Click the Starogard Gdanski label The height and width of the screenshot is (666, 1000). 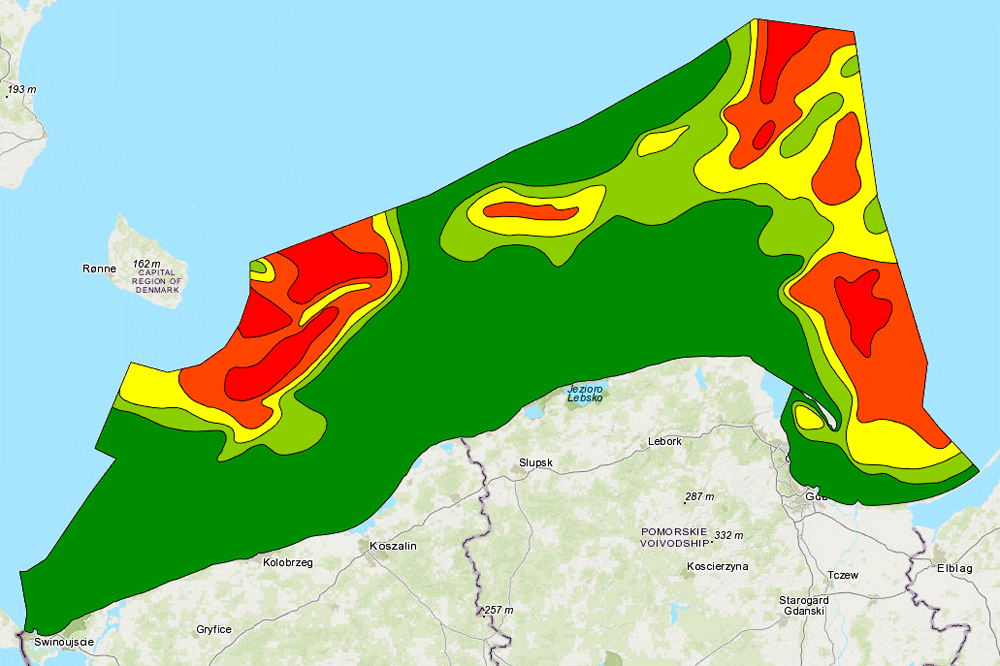pos(804,605)
